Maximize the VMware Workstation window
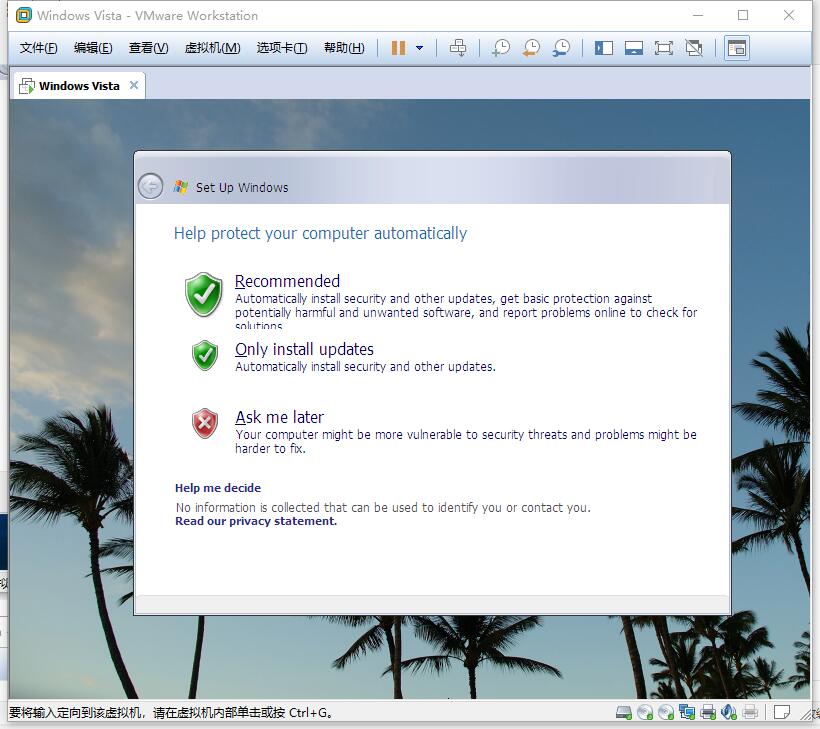820x729 pixels. click(743, 15)
